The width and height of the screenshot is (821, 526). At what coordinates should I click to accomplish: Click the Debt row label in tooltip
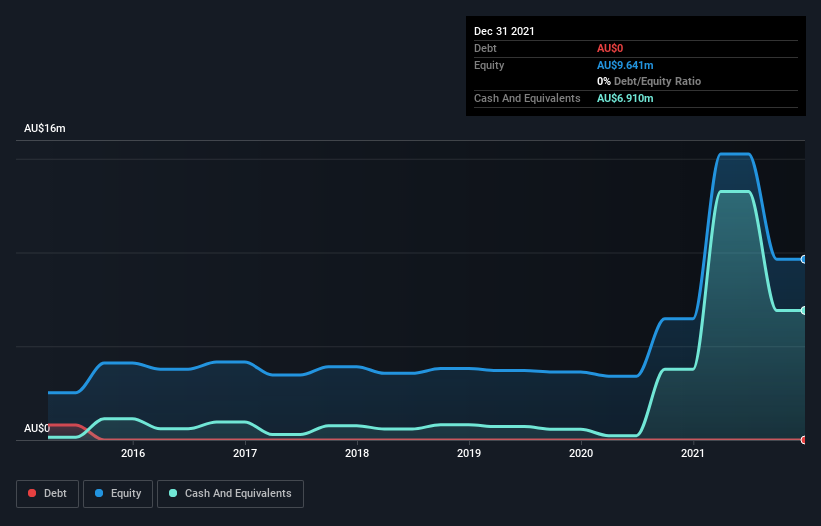485,48
